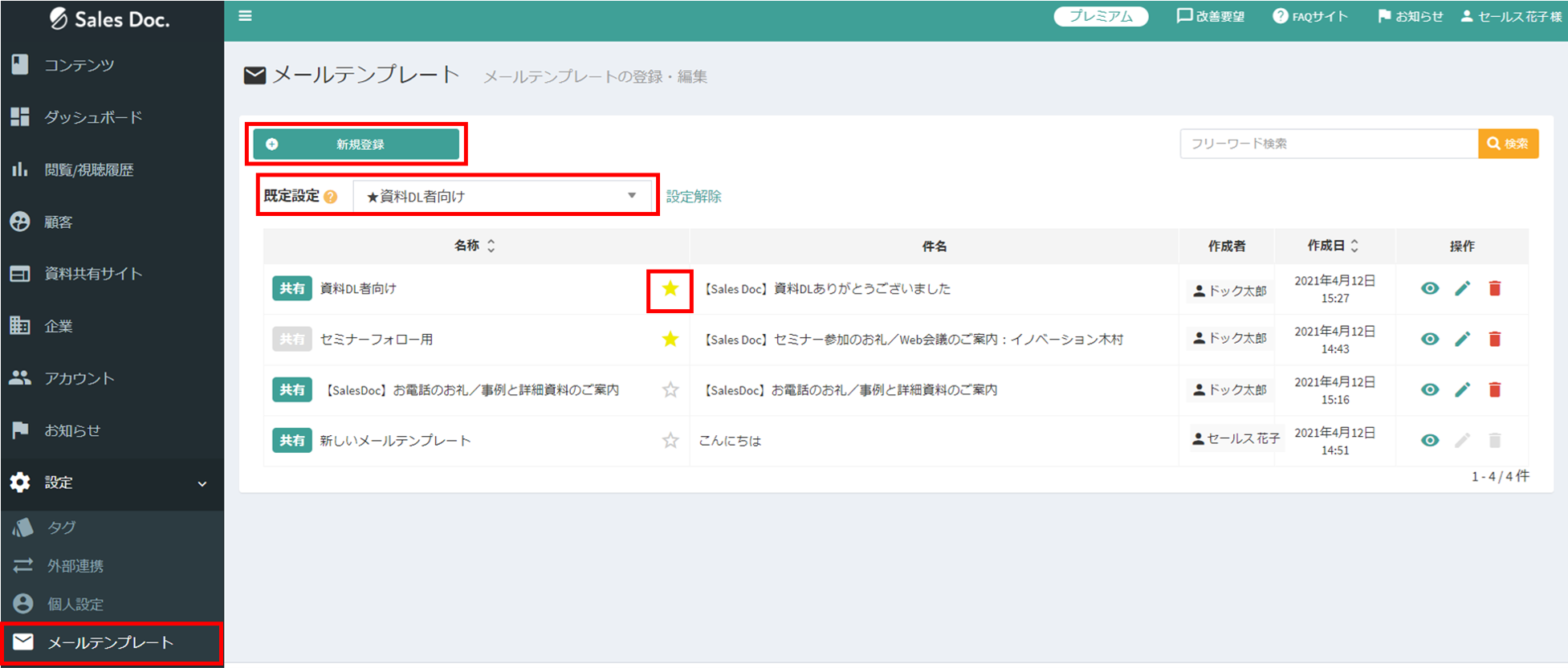Edit the セミナーフォロー用 template with pencil icon
1568x668 pixels.
1462,340
